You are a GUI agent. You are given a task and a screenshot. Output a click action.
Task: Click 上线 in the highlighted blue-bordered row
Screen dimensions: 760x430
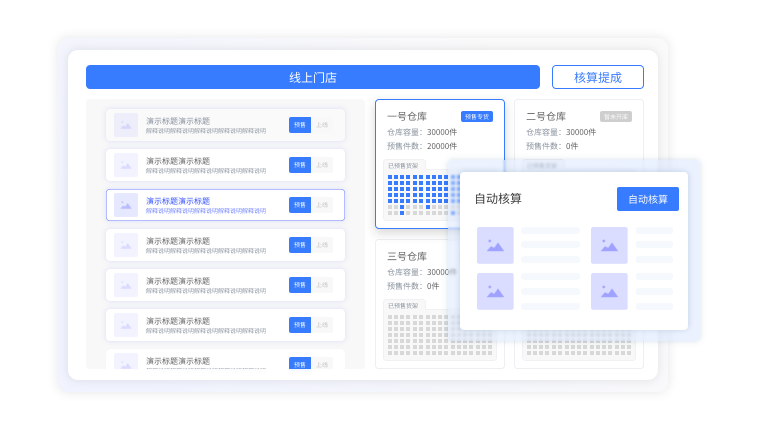[322, 205]
